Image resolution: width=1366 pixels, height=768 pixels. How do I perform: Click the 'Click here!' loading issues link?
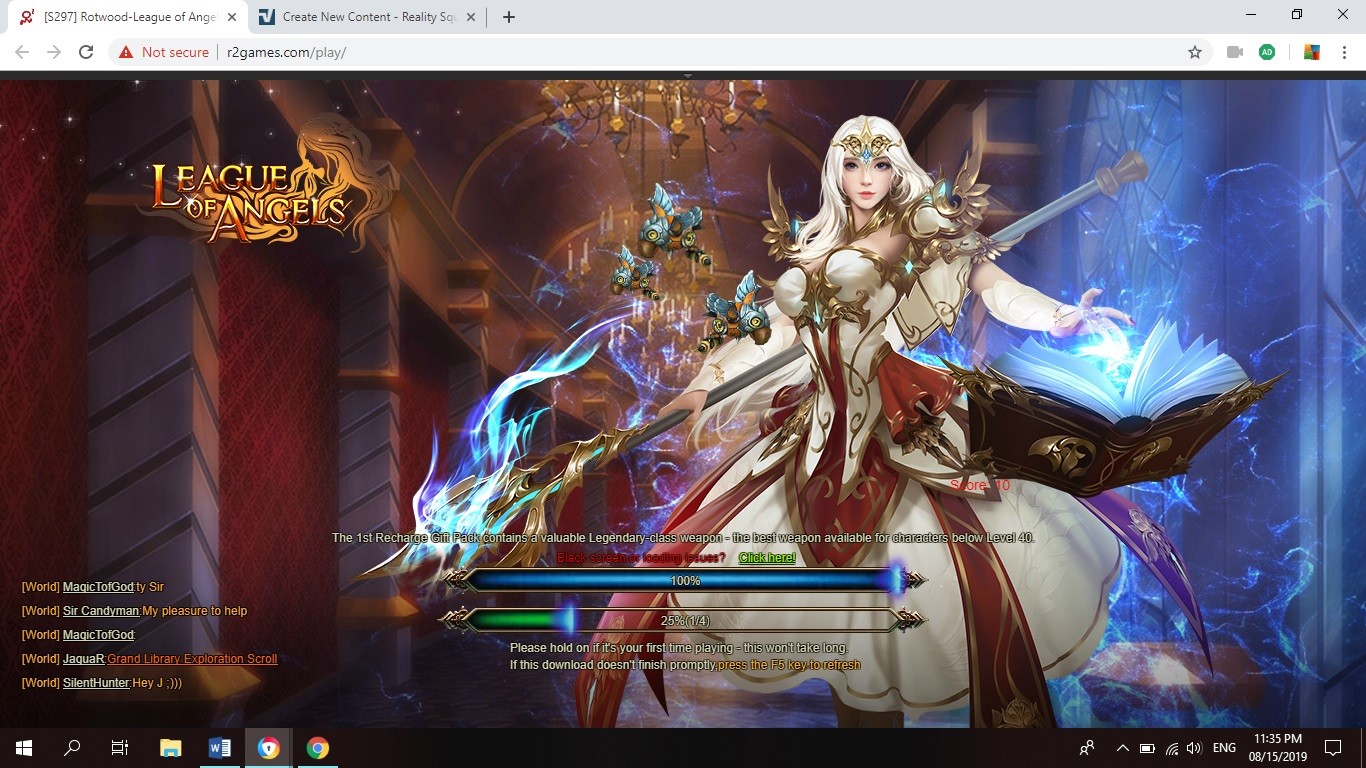click(x=767, y=558)
